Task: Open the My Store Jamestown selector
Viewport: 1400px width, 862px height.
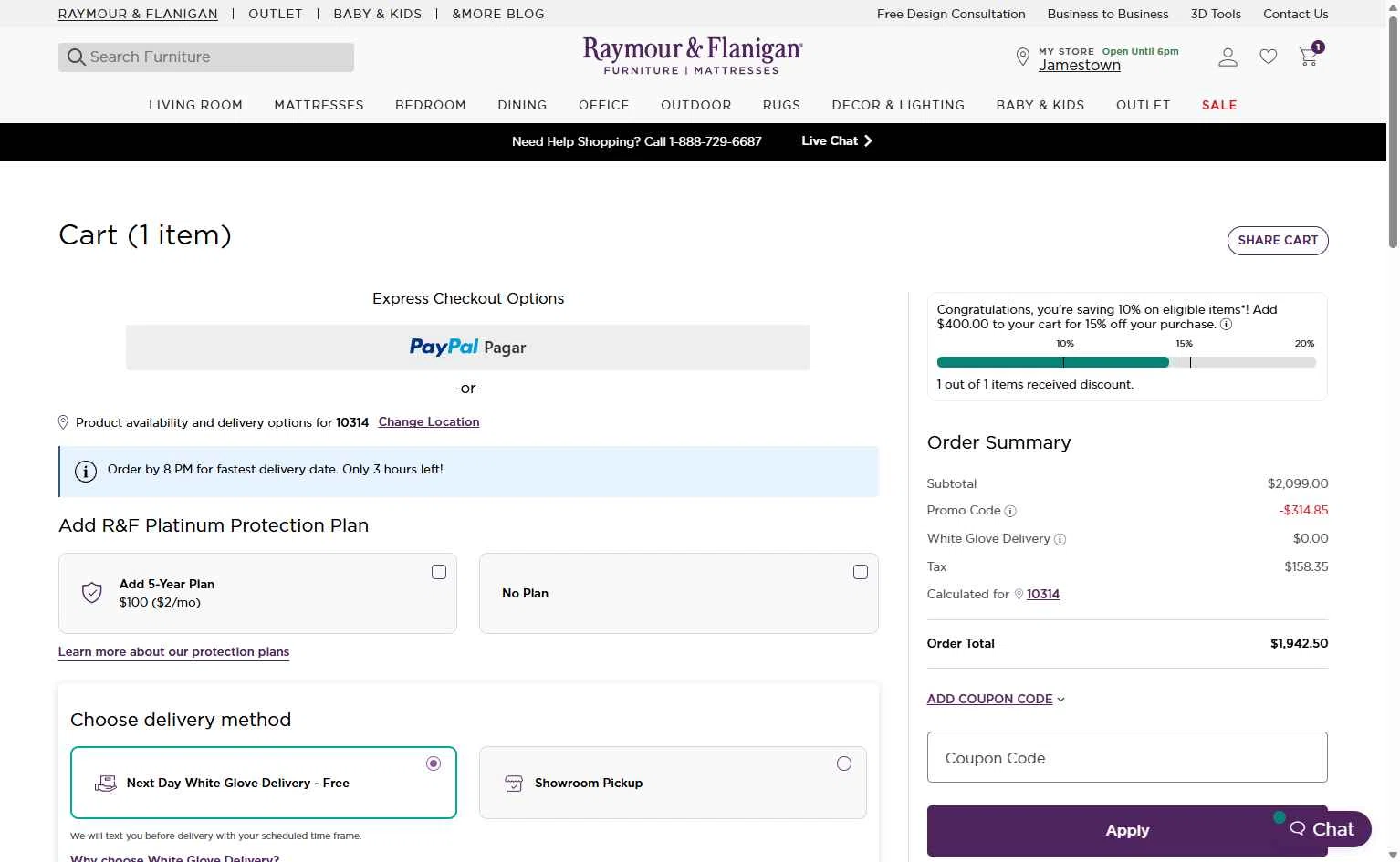Action: pos(1079,66)
